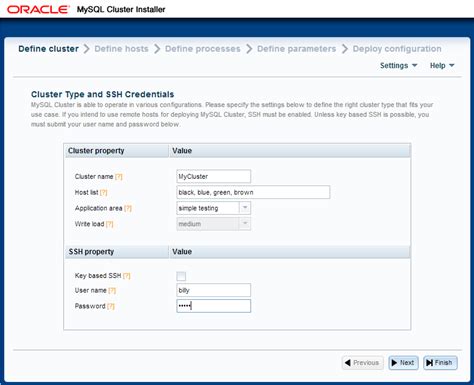Screen dimensions: 474x385
Task: Click the Cluster Type and SSH Credentials heading
Action: pyautogui.click(x=103, y=94)
